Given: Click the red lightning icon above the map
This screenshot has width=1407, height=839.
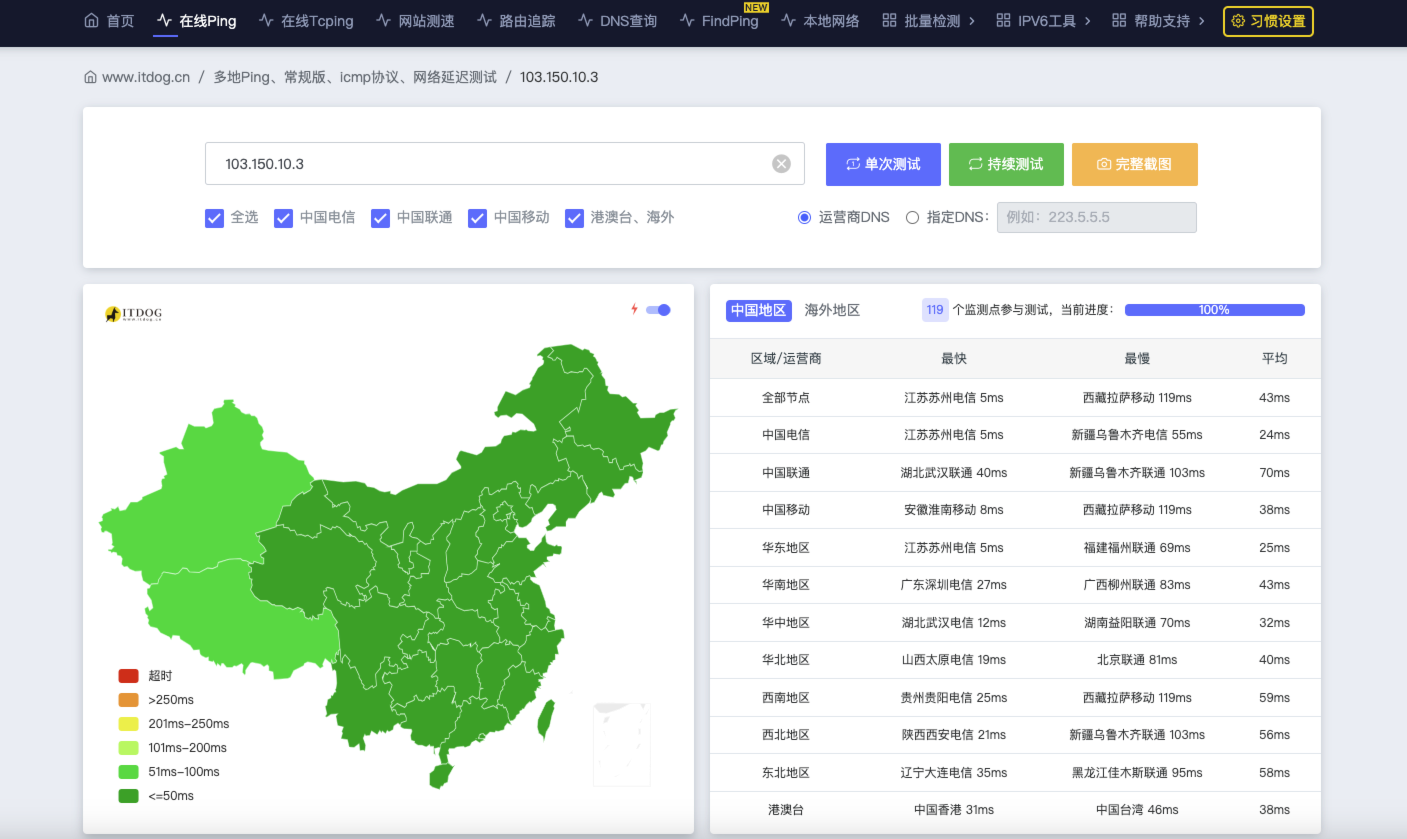Looking at the screenshot, I should 634,309.
